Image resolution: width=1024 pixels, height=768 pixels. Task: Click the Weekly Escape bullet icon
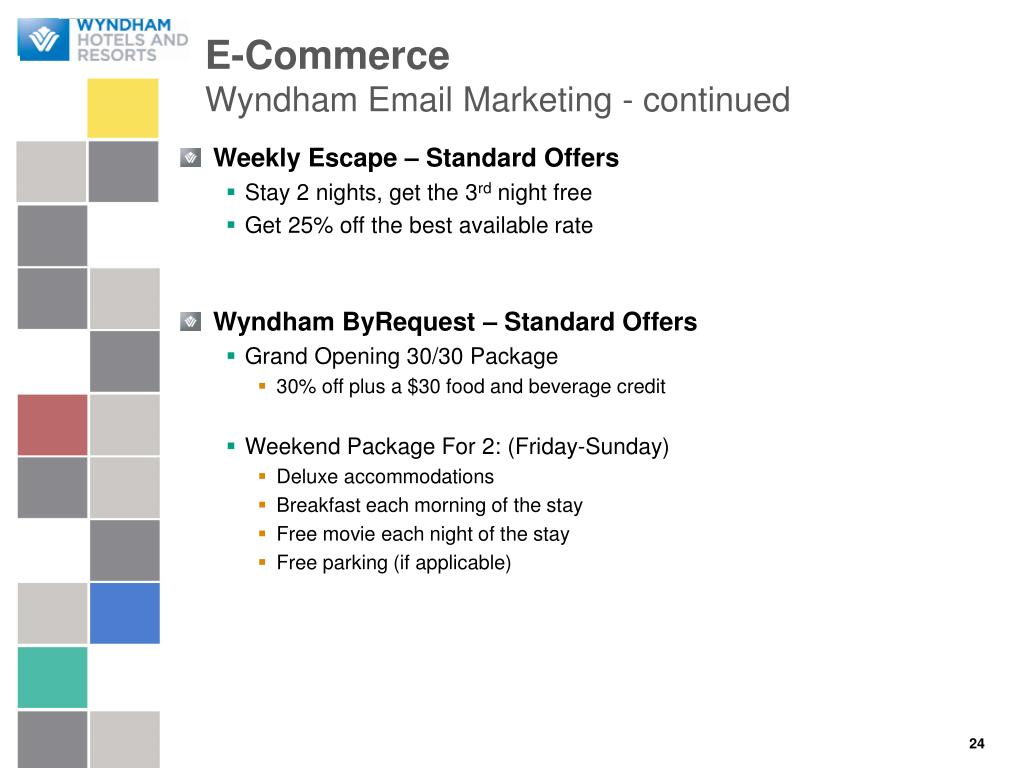point(191,157)
